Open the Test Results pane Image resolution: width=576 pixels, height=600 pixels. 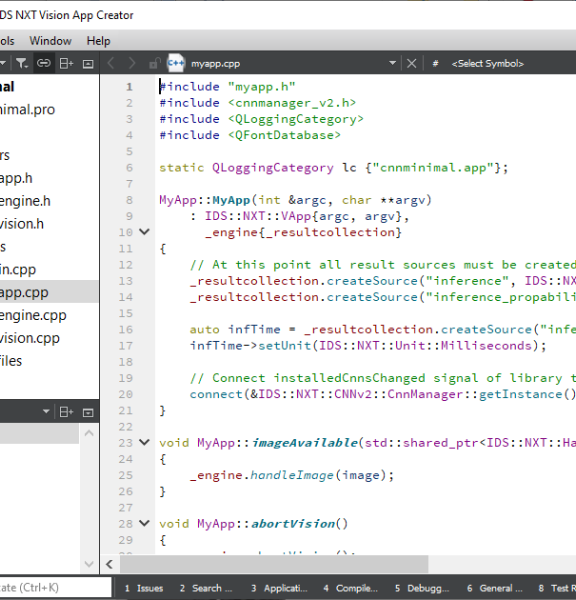click(x=557, y=588)
